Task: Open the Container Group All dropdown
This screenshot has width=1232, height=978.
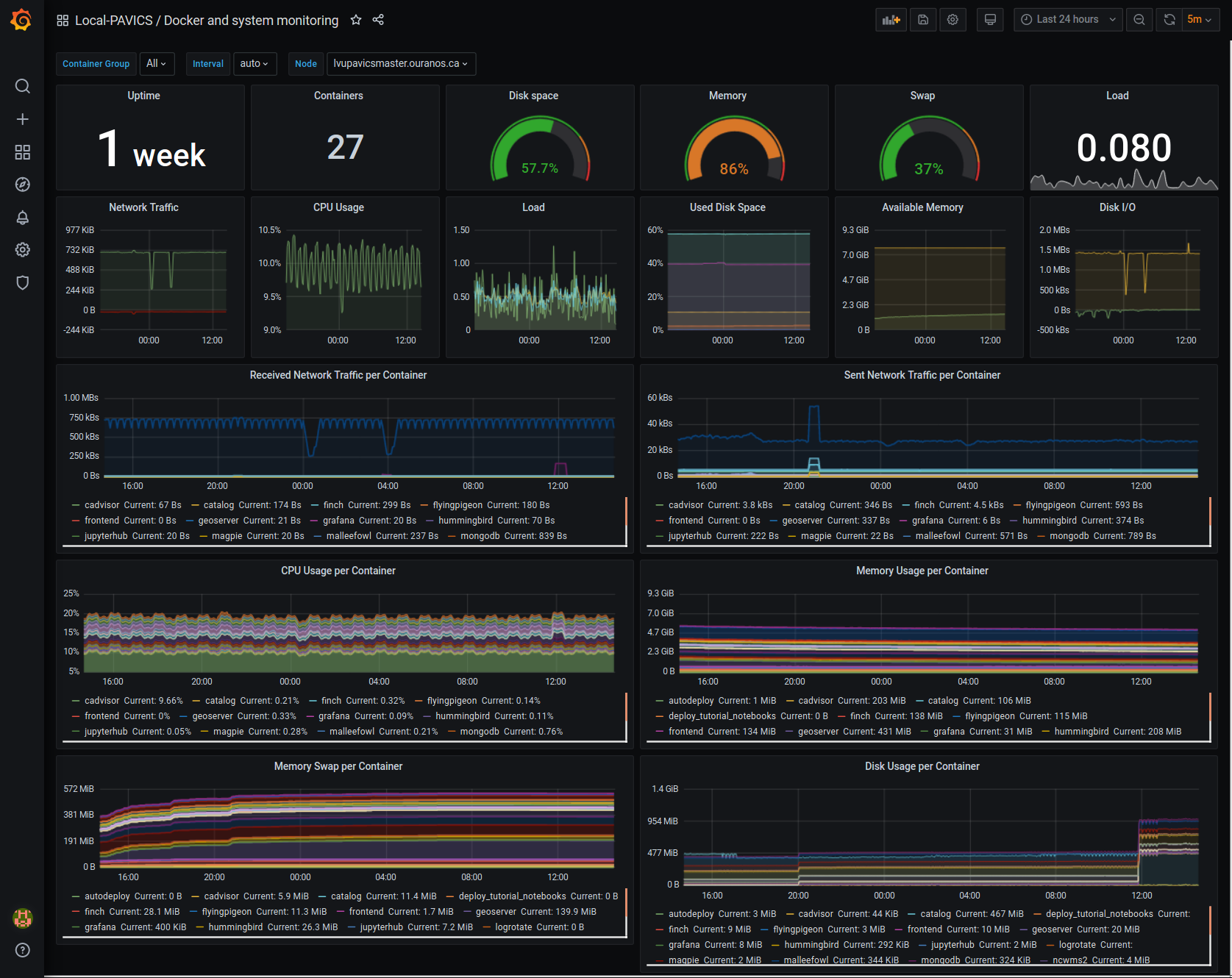Action: tap(157, 64)
